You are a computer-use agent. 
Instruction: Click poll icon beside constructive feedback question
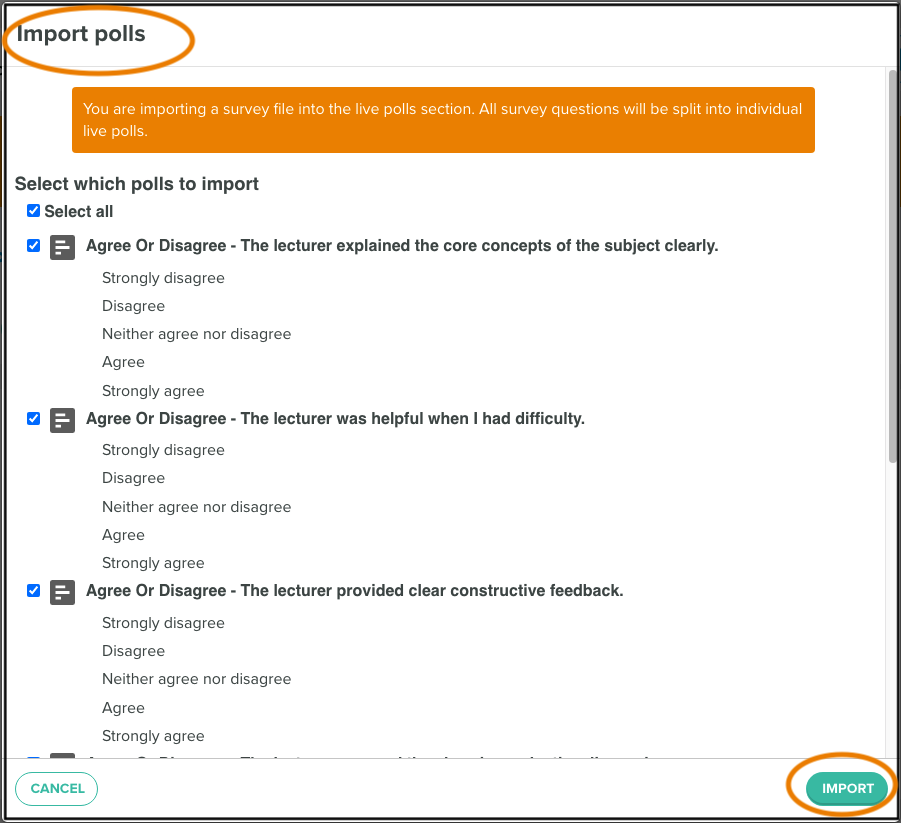(x=62, y=592)
